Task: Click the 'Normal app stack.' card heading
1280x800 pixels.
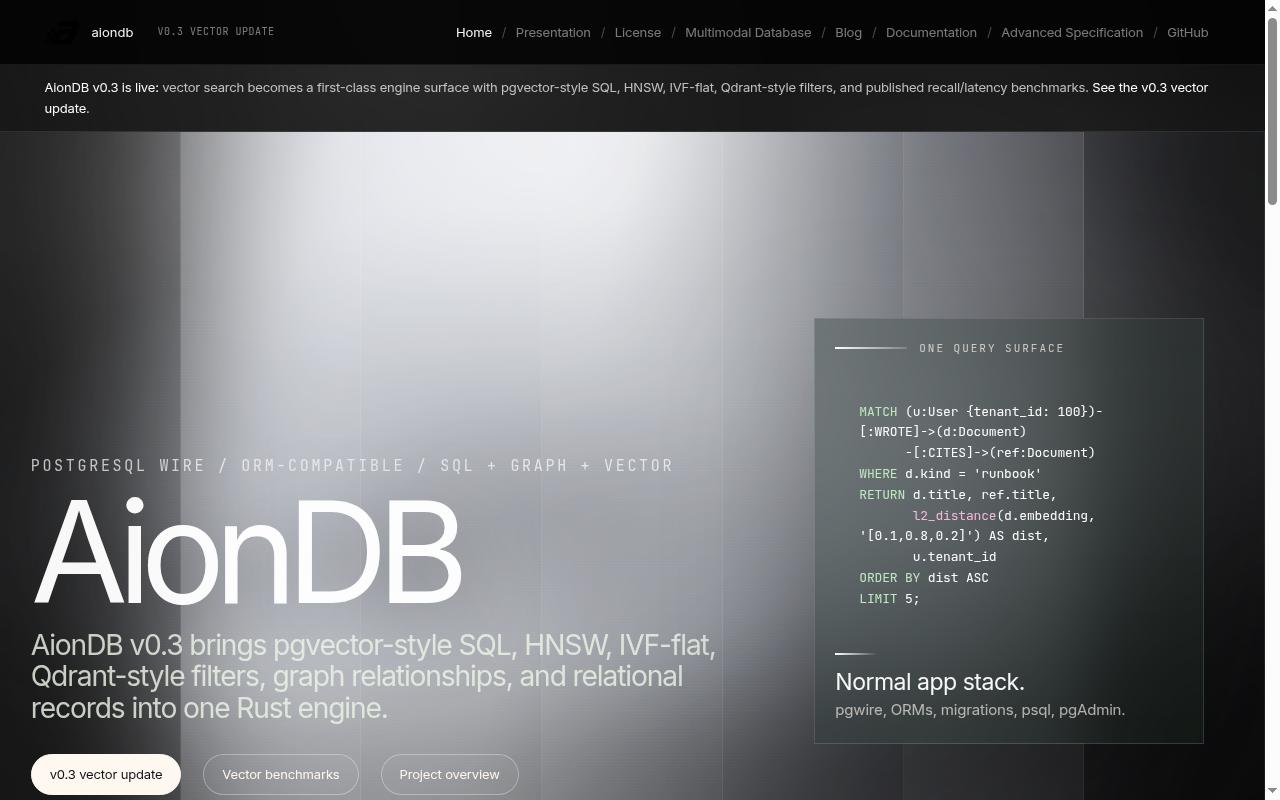Action: pos(930,682)
